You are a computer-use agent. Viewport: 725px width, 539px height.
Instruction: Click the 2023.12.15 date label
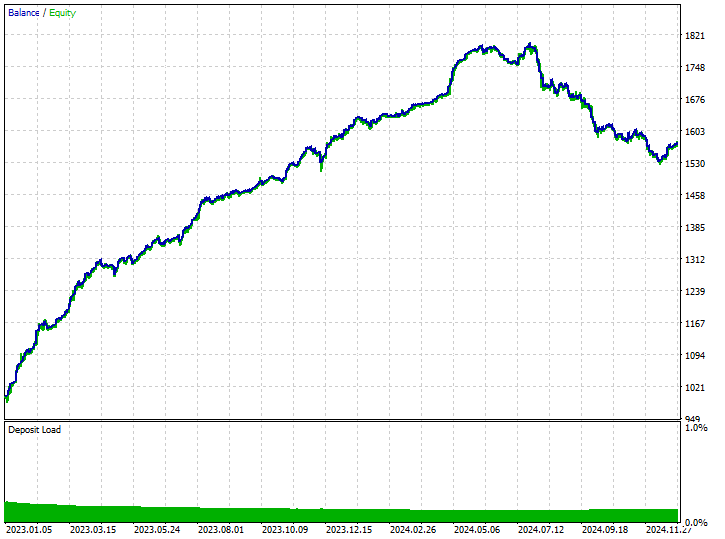[x=349, y=529]
